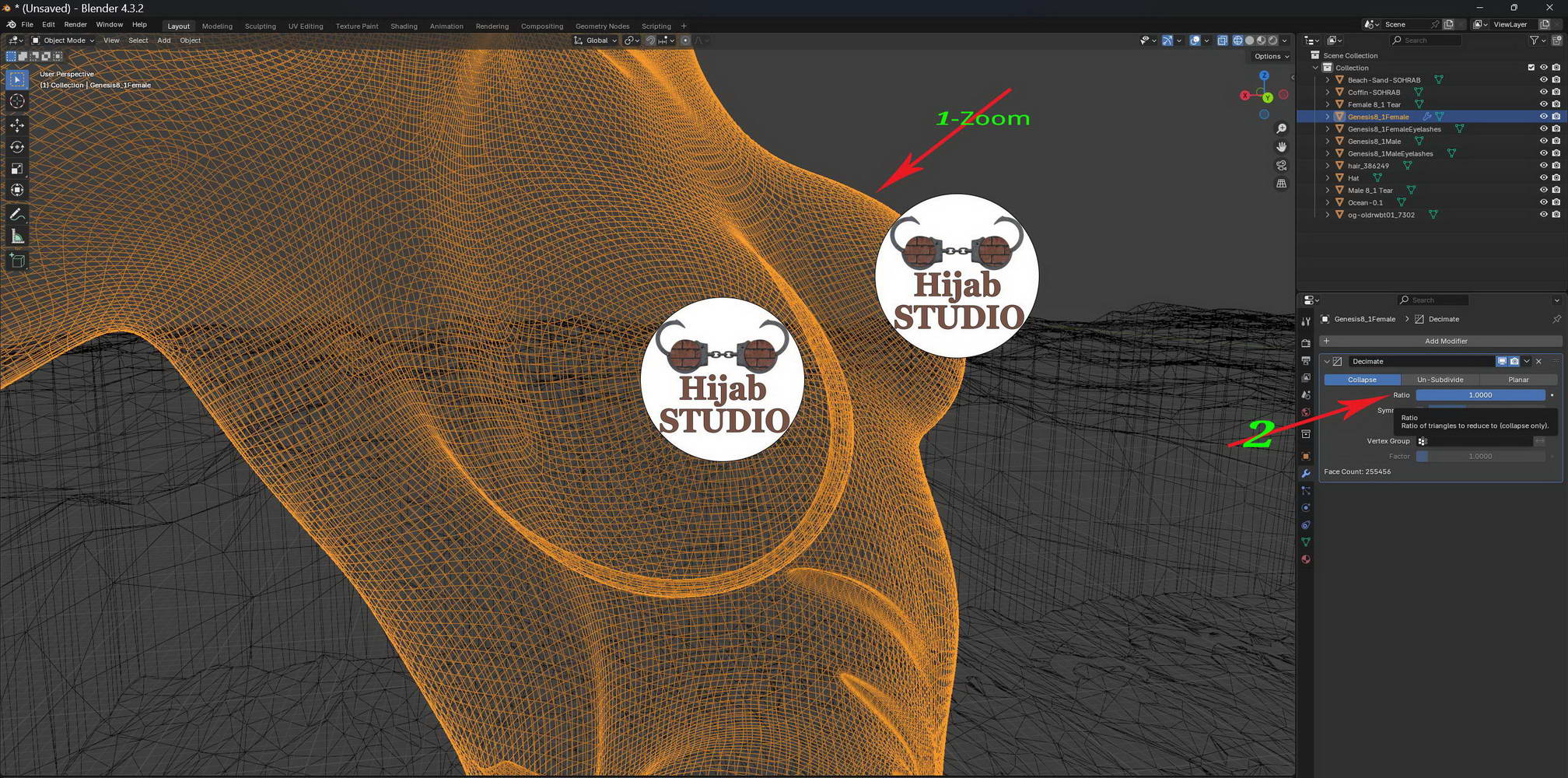Open the Render properties tab

[1306, 343]
